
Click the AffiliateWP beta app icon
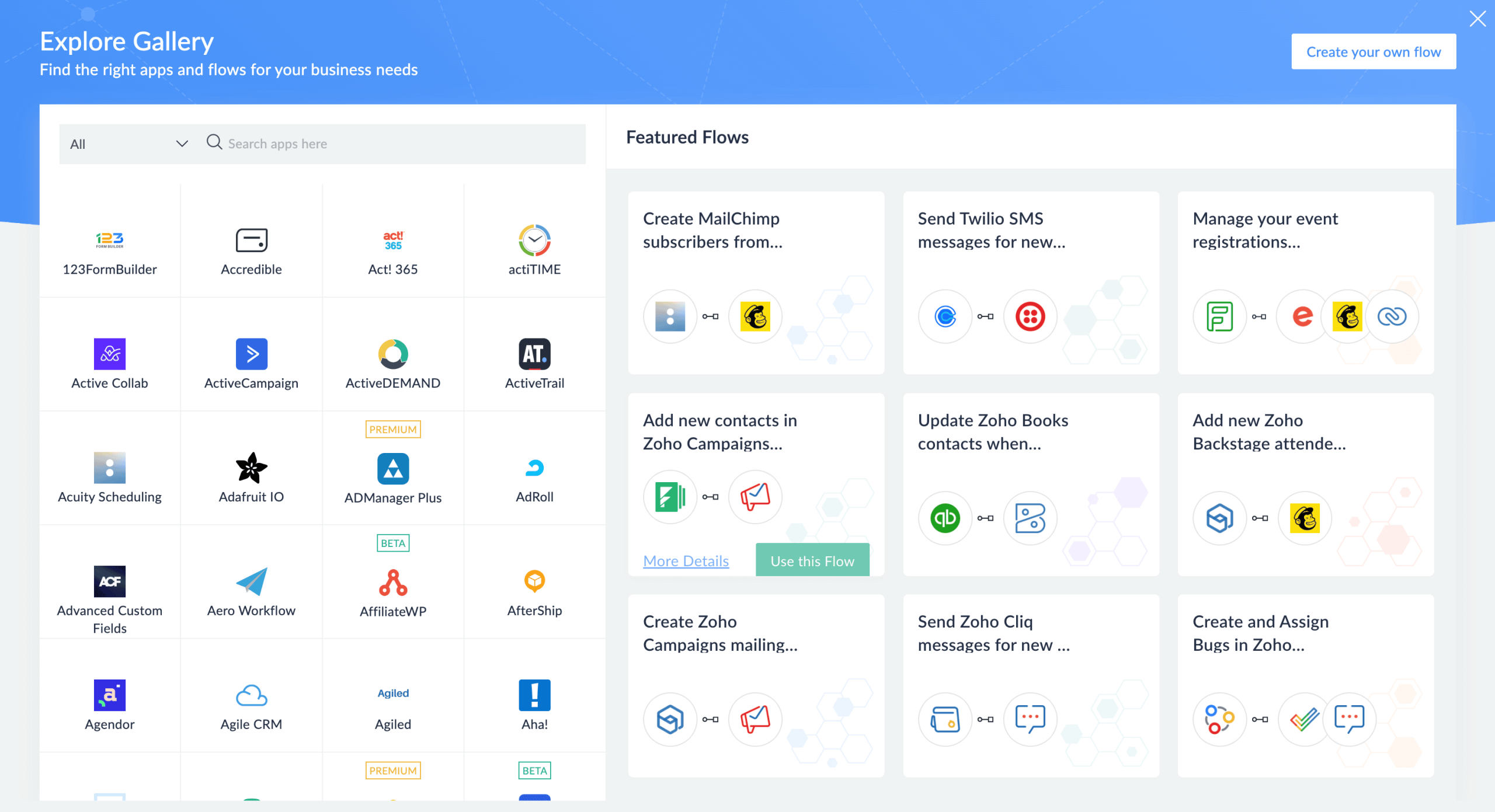[x=392, y=583]
